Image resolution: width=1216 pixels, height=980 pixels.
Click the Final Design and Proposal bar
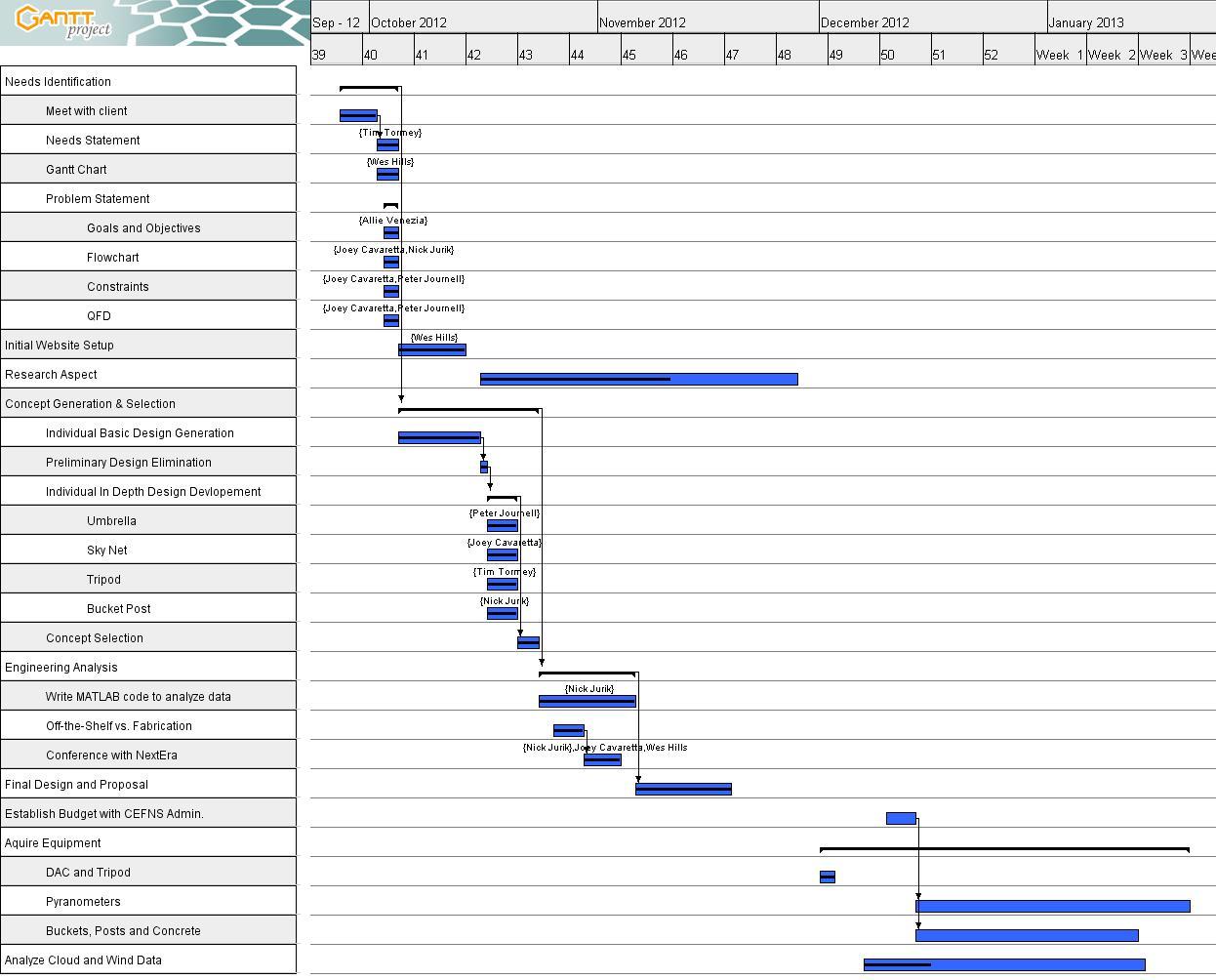point(683,789)
